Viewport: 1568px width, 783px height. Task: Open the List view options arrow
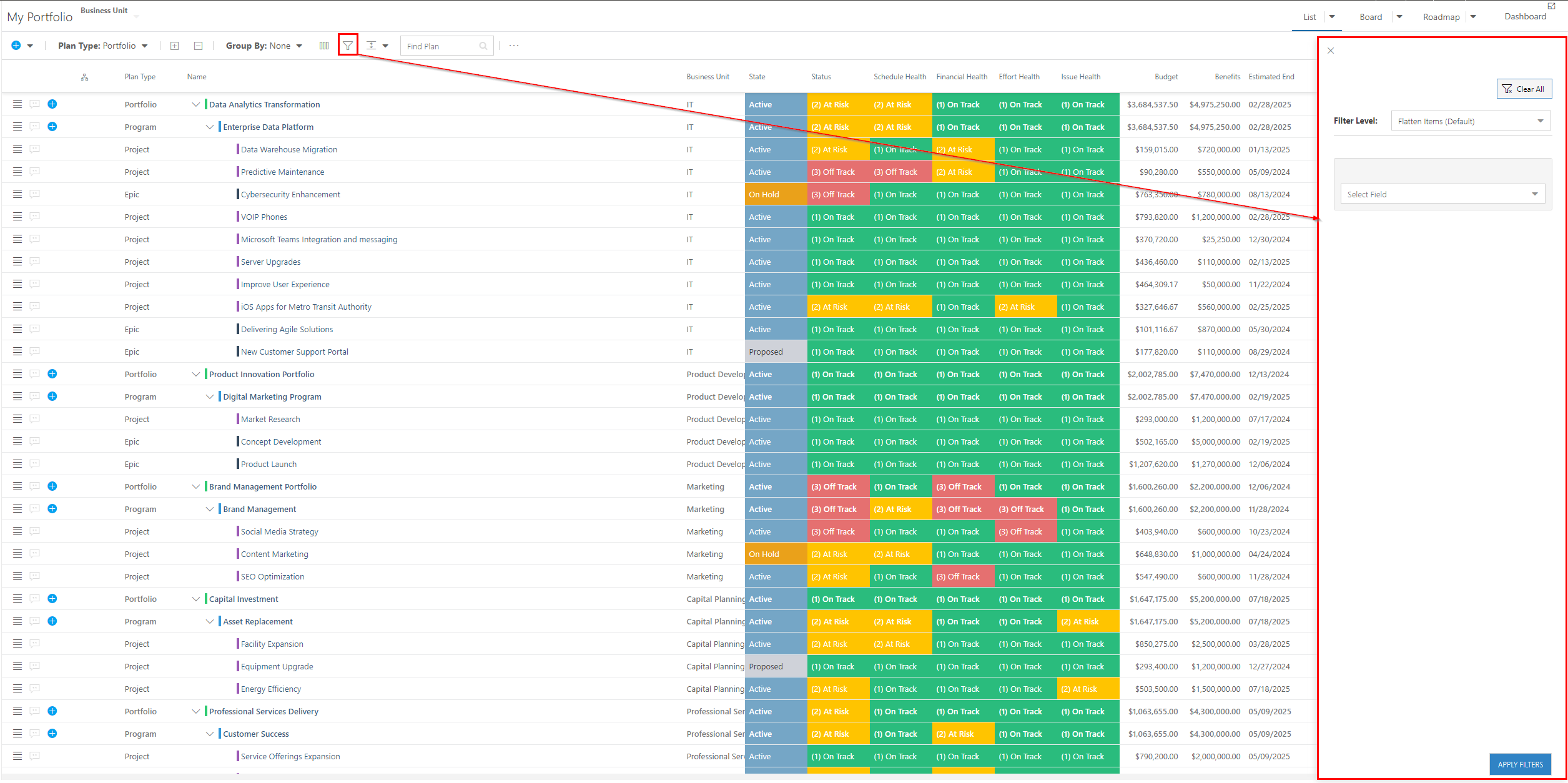[x=1332, y=17]
